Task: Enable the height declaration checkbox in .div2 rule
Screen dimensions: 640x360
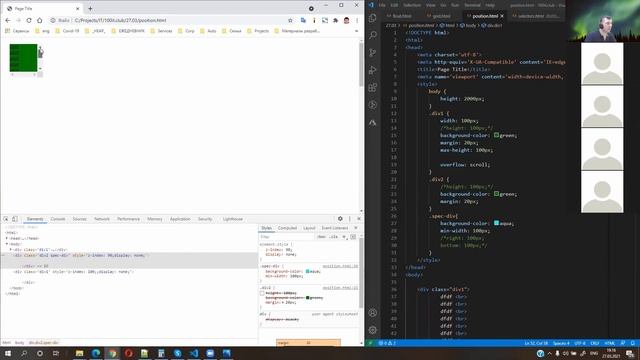Action: tap(262, 293)
